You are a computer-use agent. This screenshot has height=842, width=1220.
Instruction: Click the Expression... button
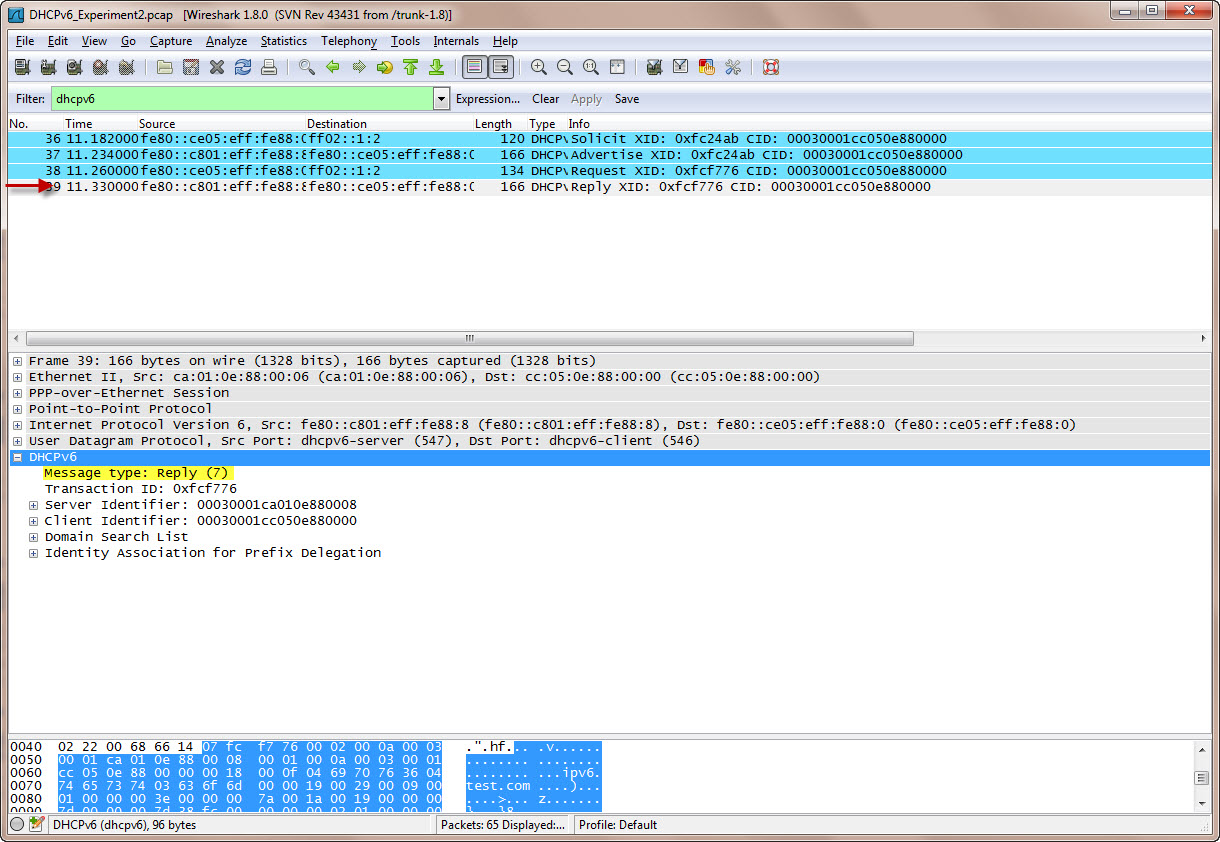(487, 99)
